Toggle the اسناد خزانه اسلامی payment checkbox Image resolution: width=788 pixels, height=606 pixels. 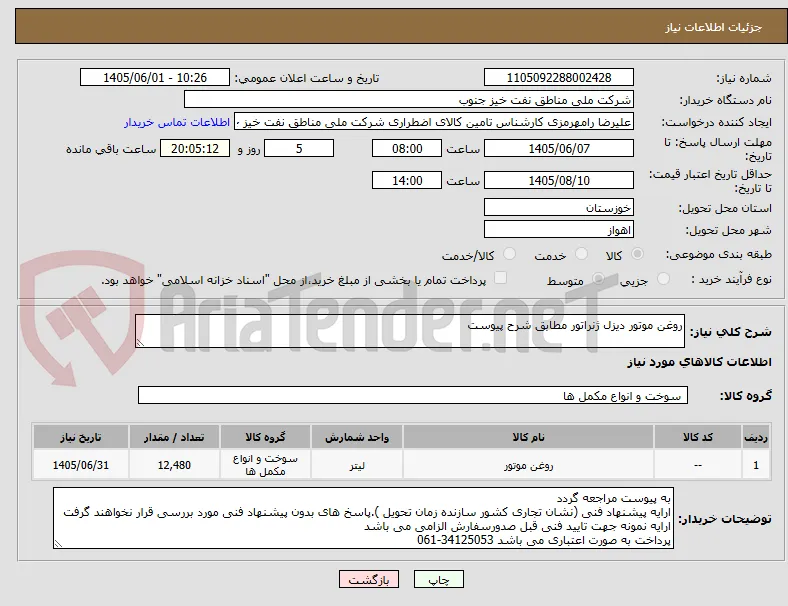pyautogui.click(x=501, y=278)
